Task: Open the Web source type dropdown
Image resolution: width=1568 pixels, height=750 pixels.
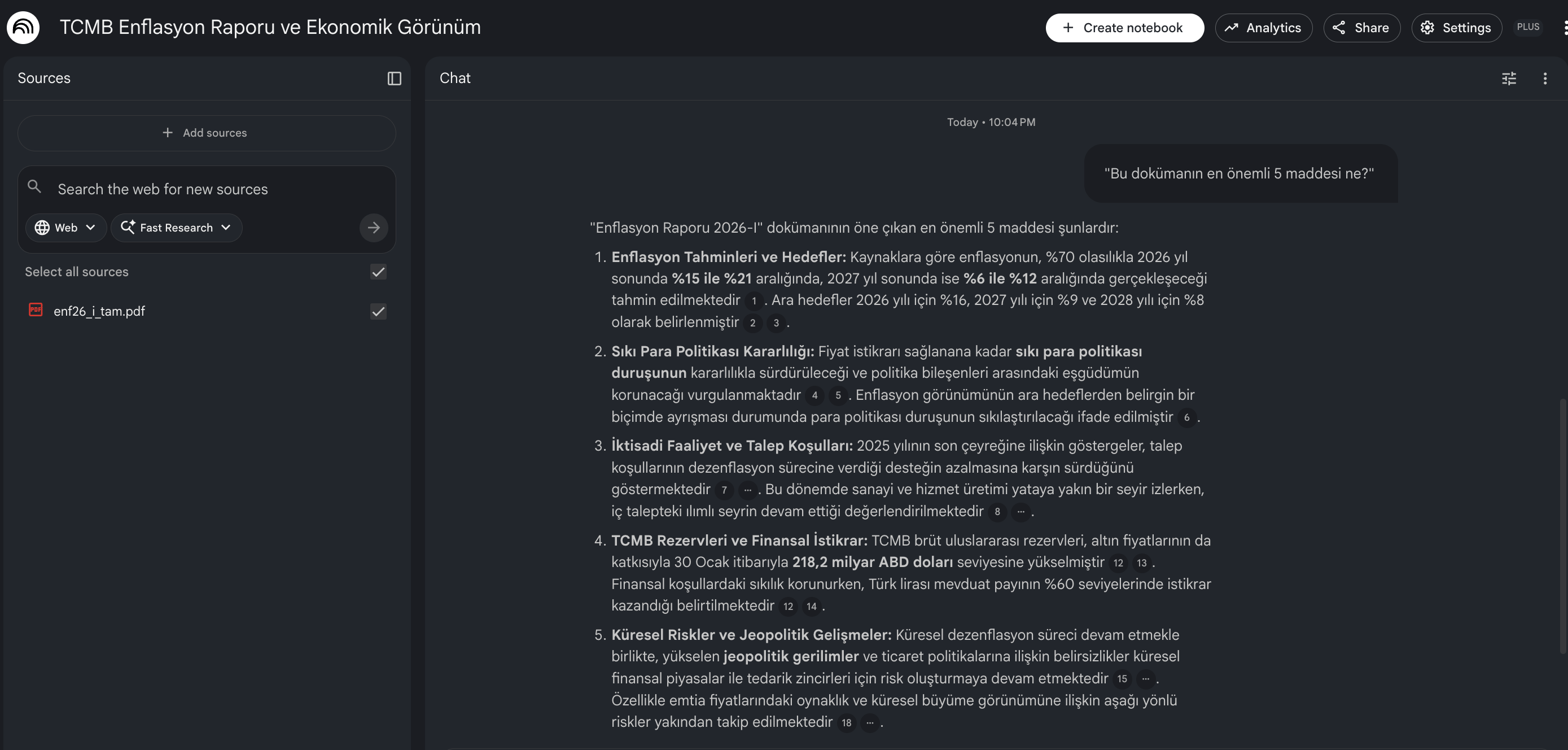Action: click(x=65, y=228)
